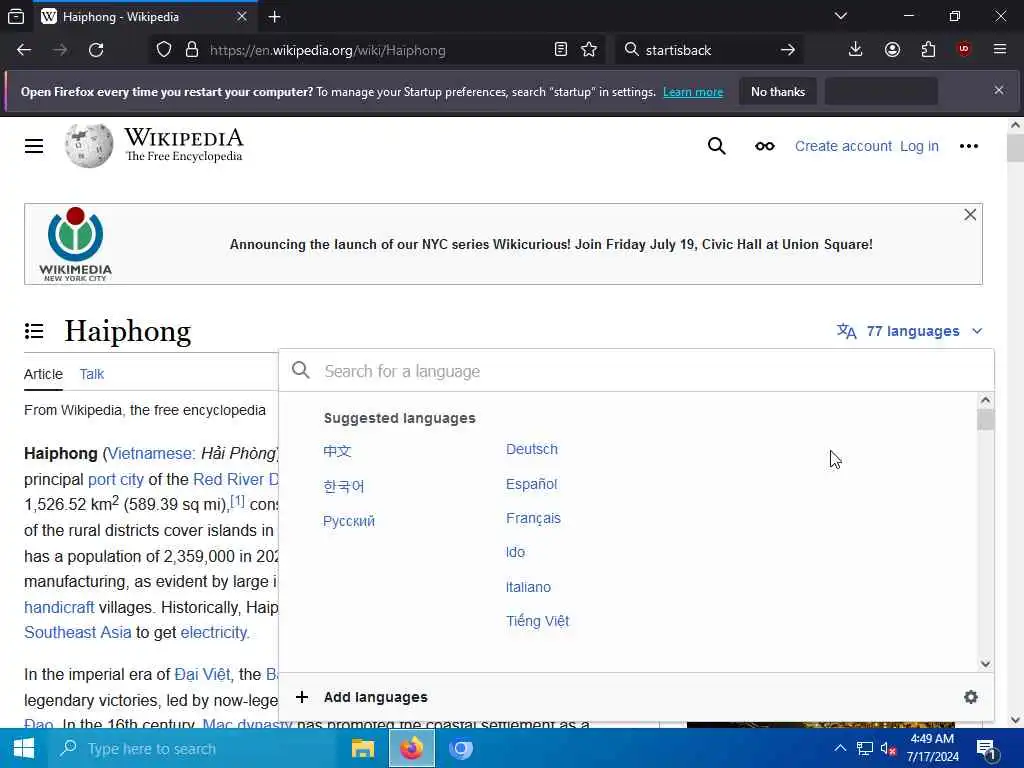This screenshot has width=1024, height=768.
Task: Open personal tools three-dots menu
Action: pos(968,146)
